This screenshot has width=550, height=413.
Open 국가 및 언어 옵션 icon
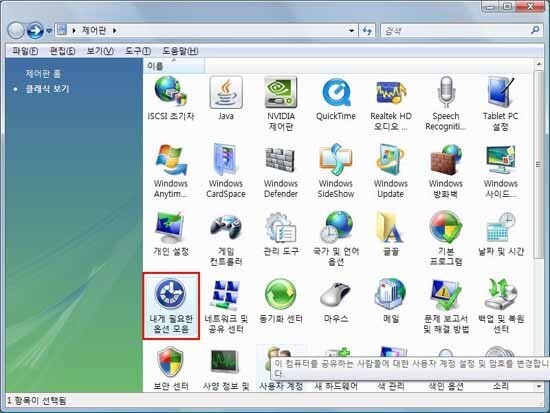336,239
